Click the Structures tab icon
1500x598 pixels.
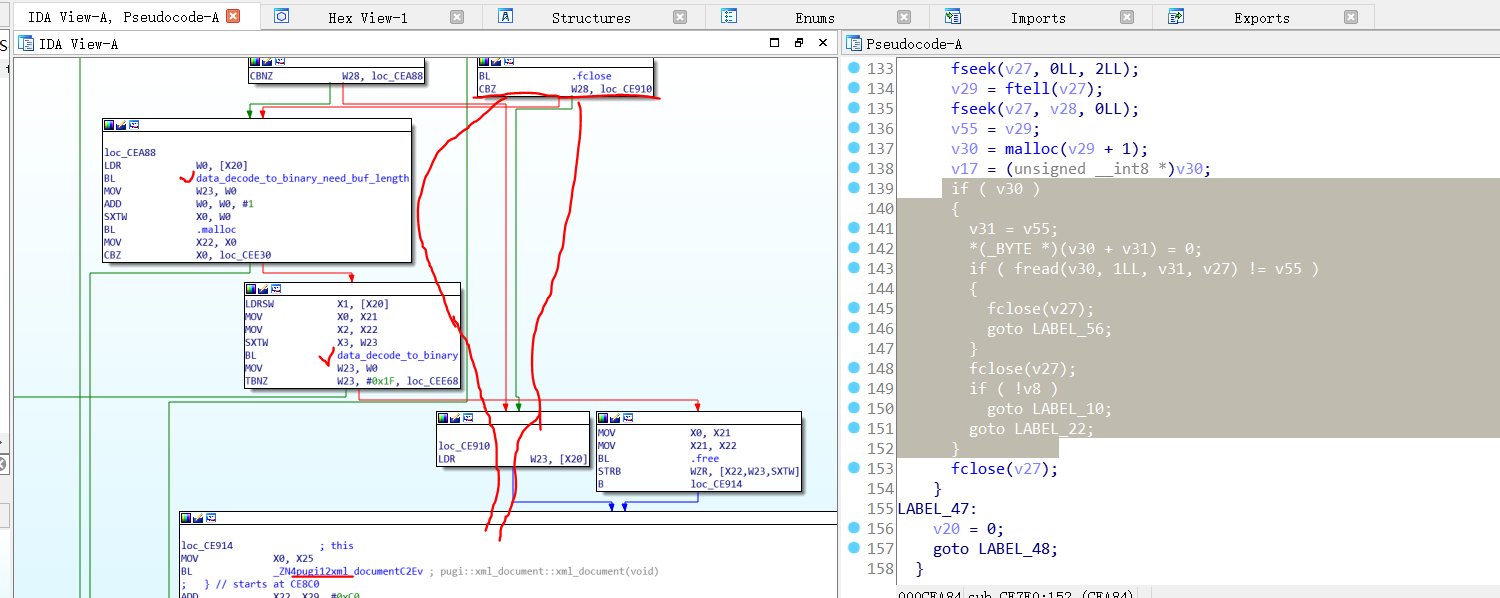(x=506, y=17)
